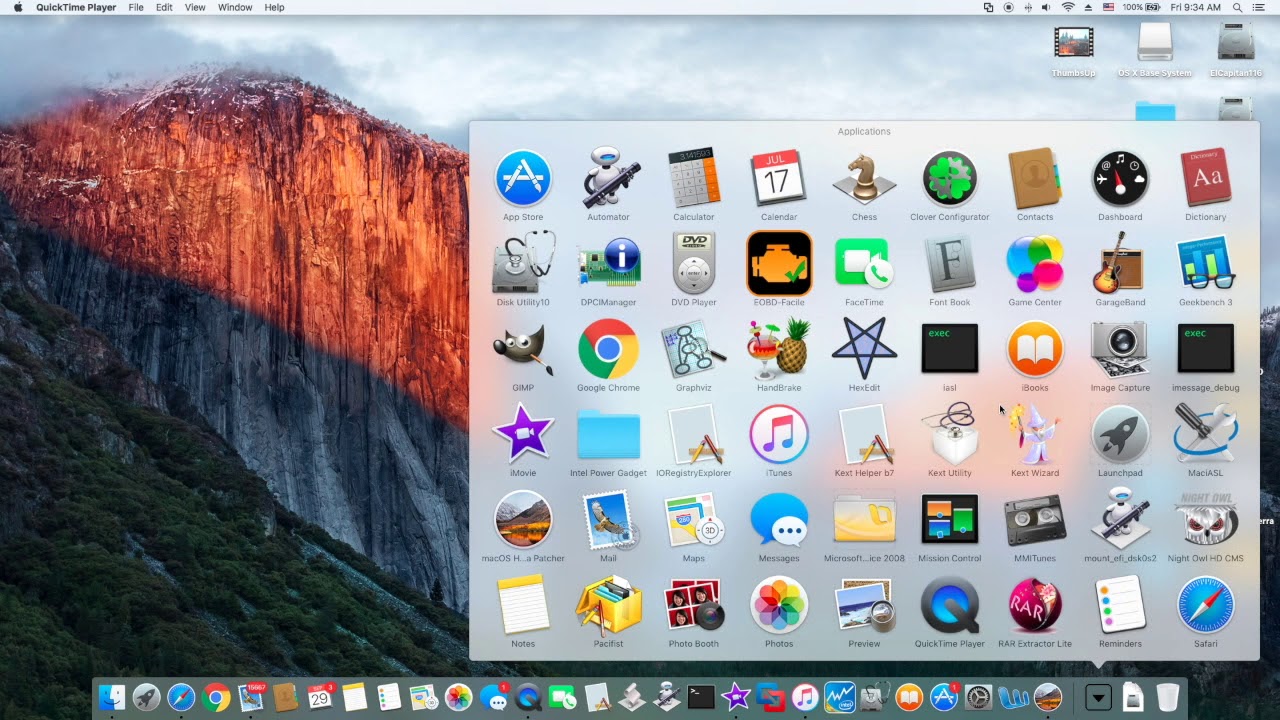The height and width of the screenshot is (720, 1280).
Task: Open the Calendar app in the grid
Action: 779,179
